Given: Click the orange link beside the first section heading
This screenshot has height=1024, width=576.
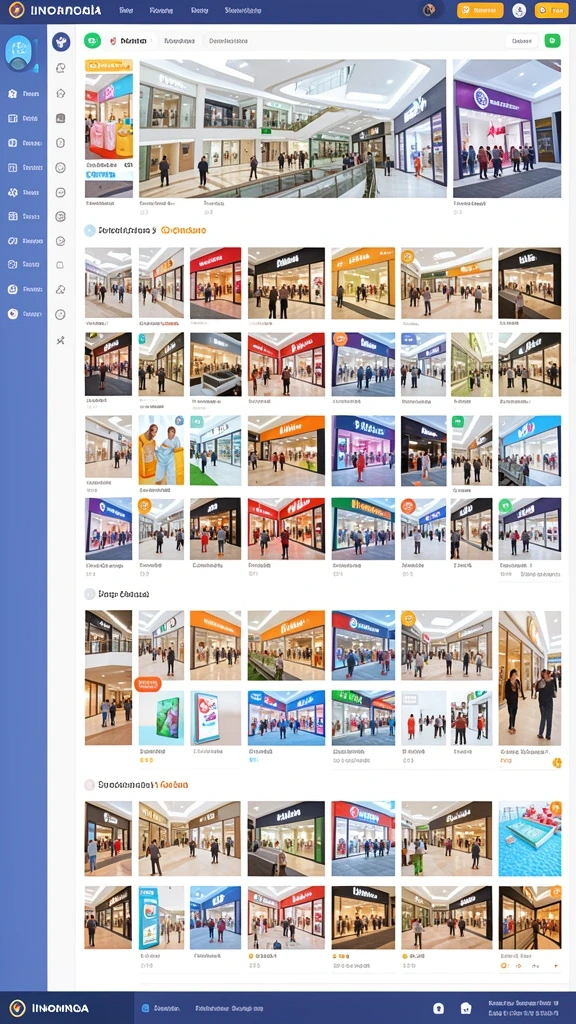Looking at the screenshot, I should [184, 231].
